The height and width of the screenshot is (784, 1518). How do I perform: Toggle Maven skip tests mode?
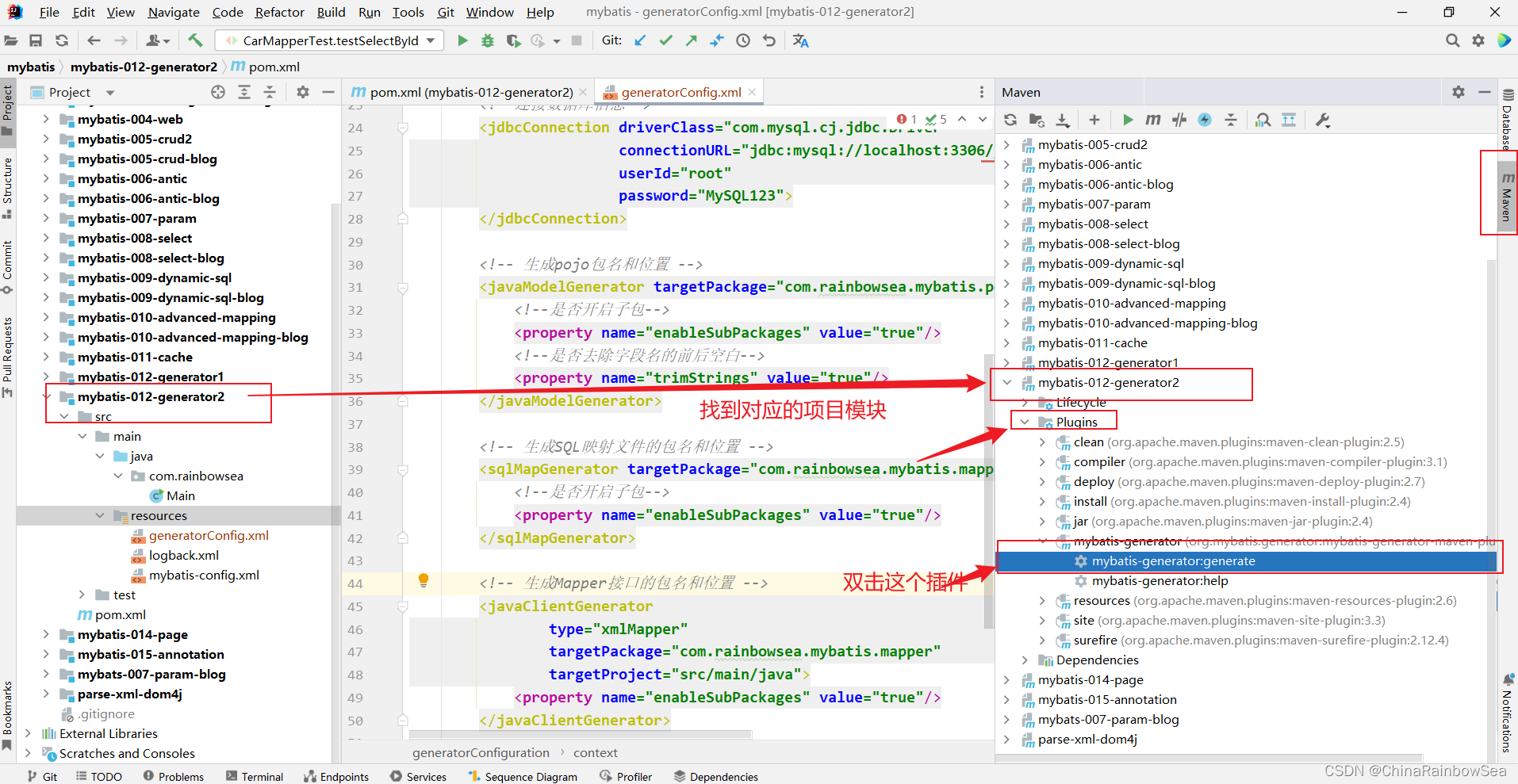pyautogui.click(x=1205, y=120)
